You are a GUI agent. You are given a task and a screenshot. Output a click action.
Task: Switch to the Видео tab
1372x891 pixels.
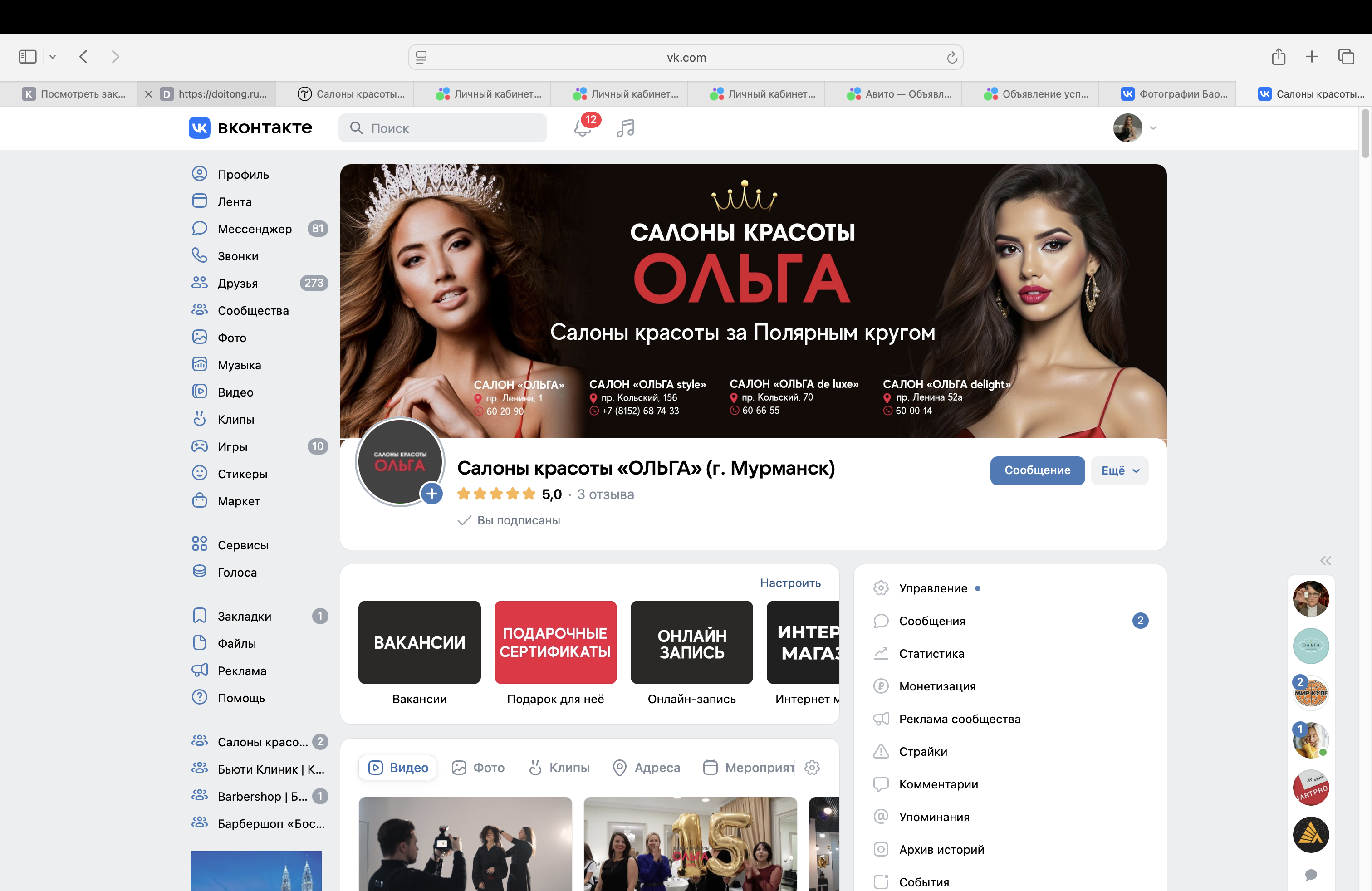coord(398,767)
